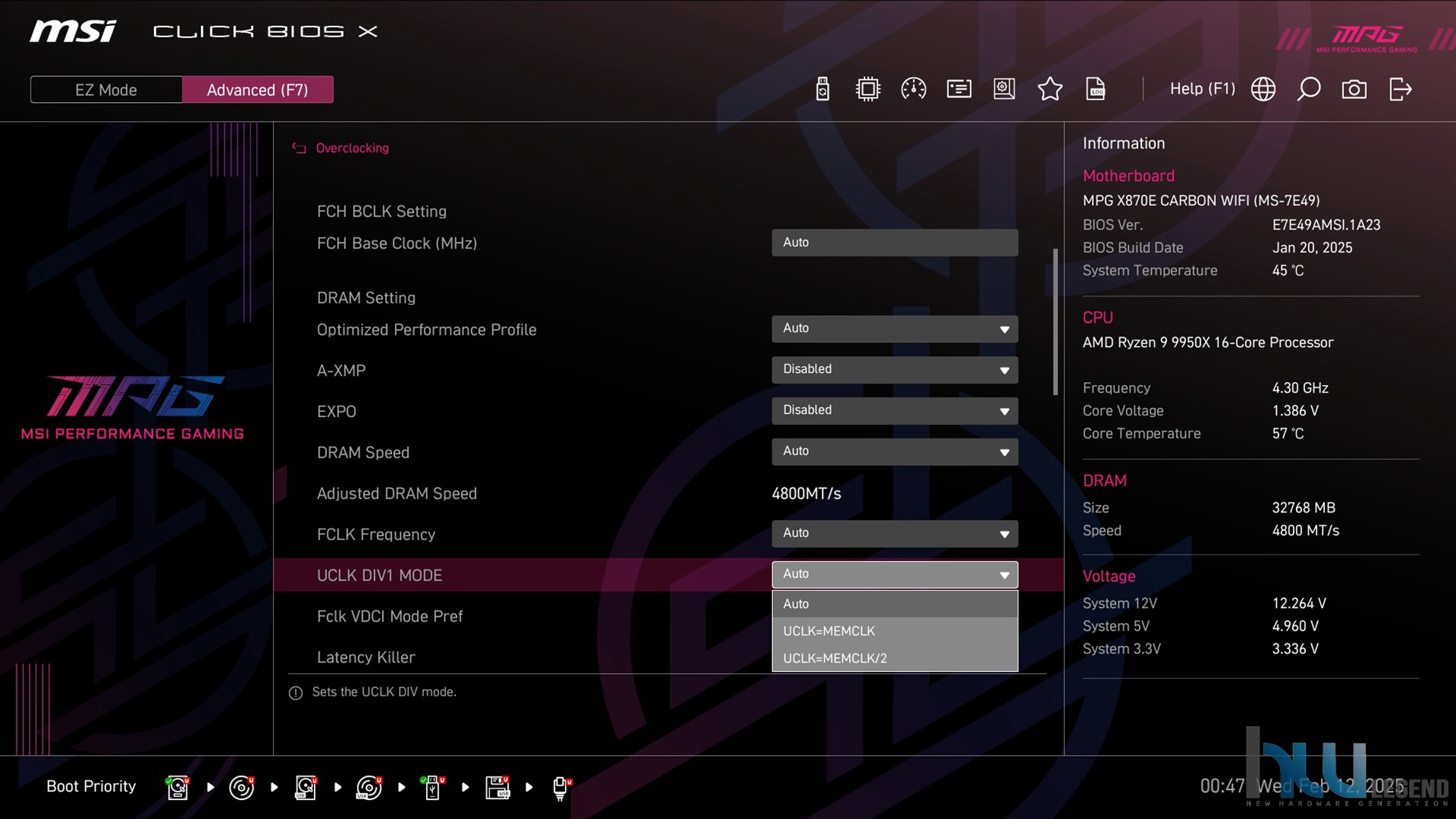Open the M-Flash USB update icon

822,89
